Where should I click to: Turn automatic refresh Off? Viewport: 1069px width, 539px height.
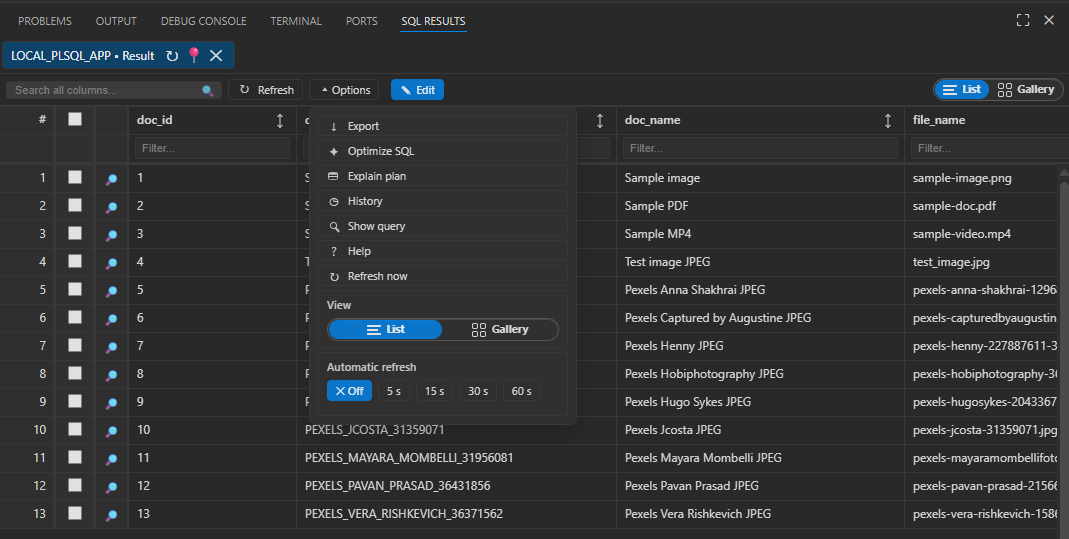[349, 391]
